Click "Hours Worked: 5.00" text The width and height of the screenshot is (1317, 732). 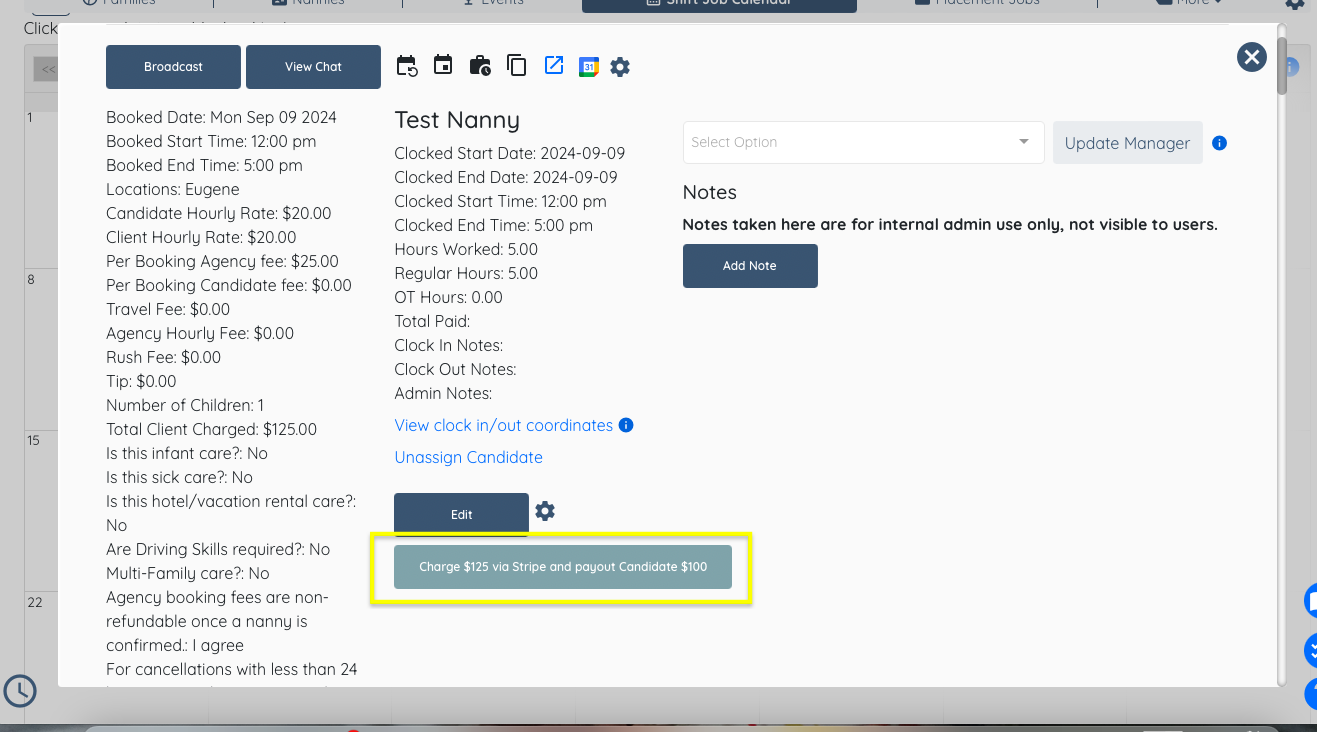(x=466, y=249)
